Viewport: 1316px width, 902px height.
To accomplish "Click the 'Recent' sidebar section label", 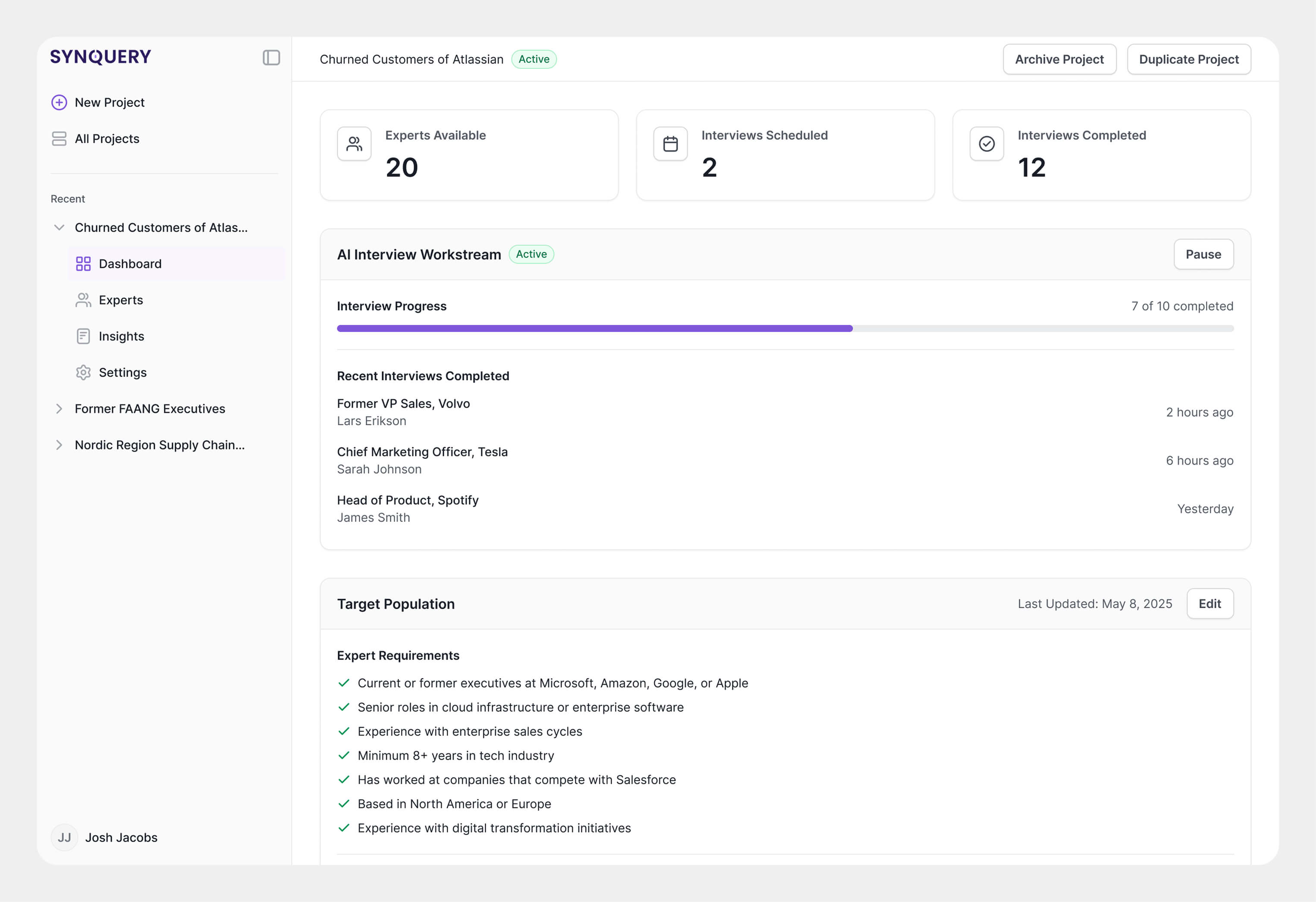I will (x=68, y=199).
